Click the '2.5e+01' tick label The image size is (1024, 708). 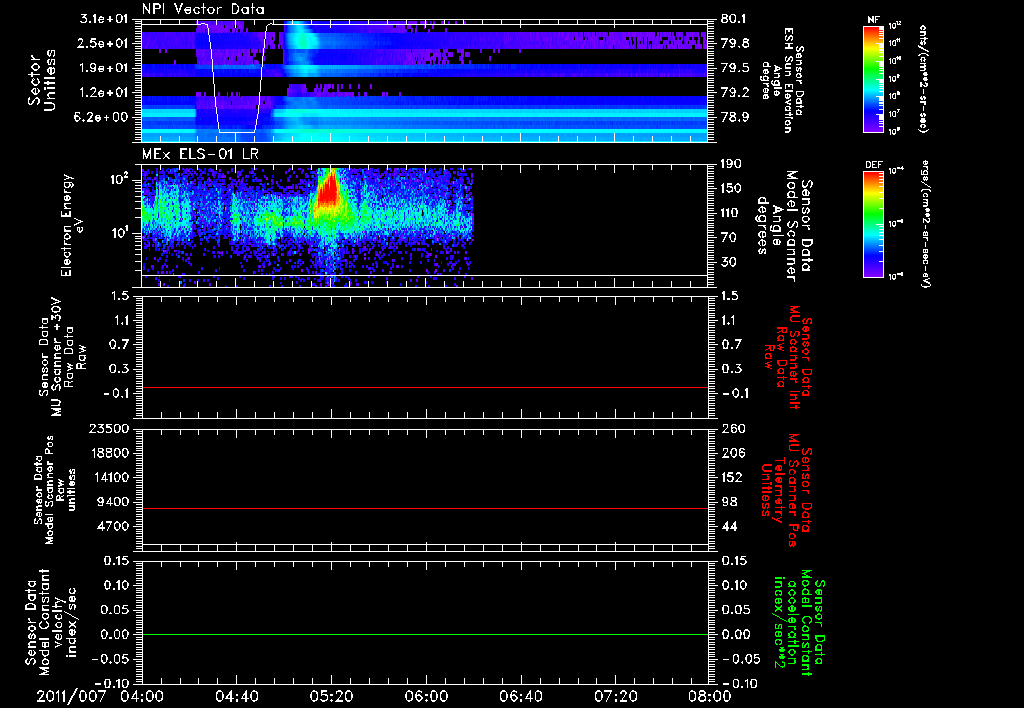pyautogui.click(x=105, y=43)
